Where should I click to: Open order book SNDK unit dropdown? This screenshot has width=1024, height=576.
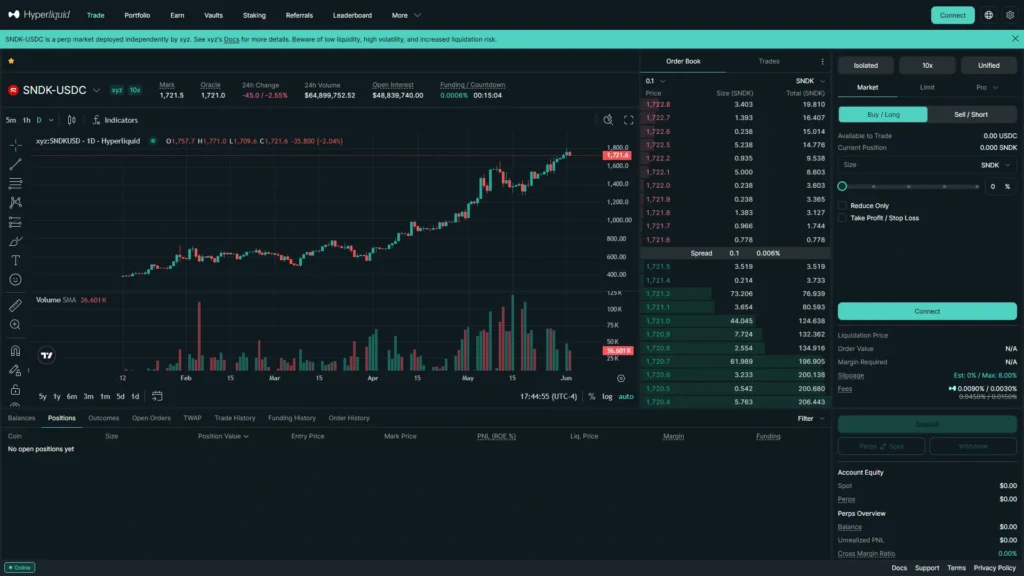point(810,81)
